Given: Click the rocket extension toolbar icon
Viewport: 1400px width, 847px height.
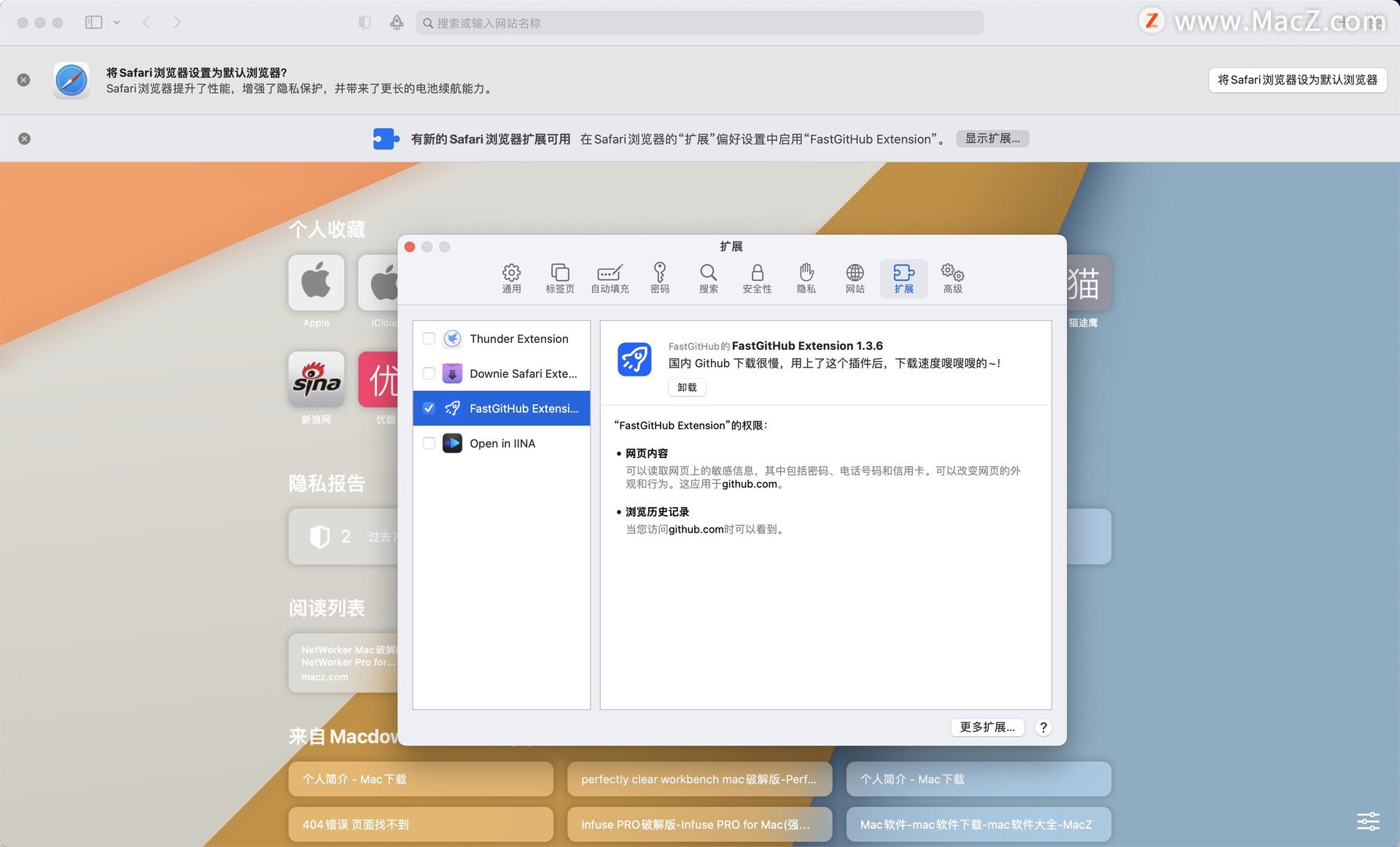Looking at the screenshot, I should 397,23.
